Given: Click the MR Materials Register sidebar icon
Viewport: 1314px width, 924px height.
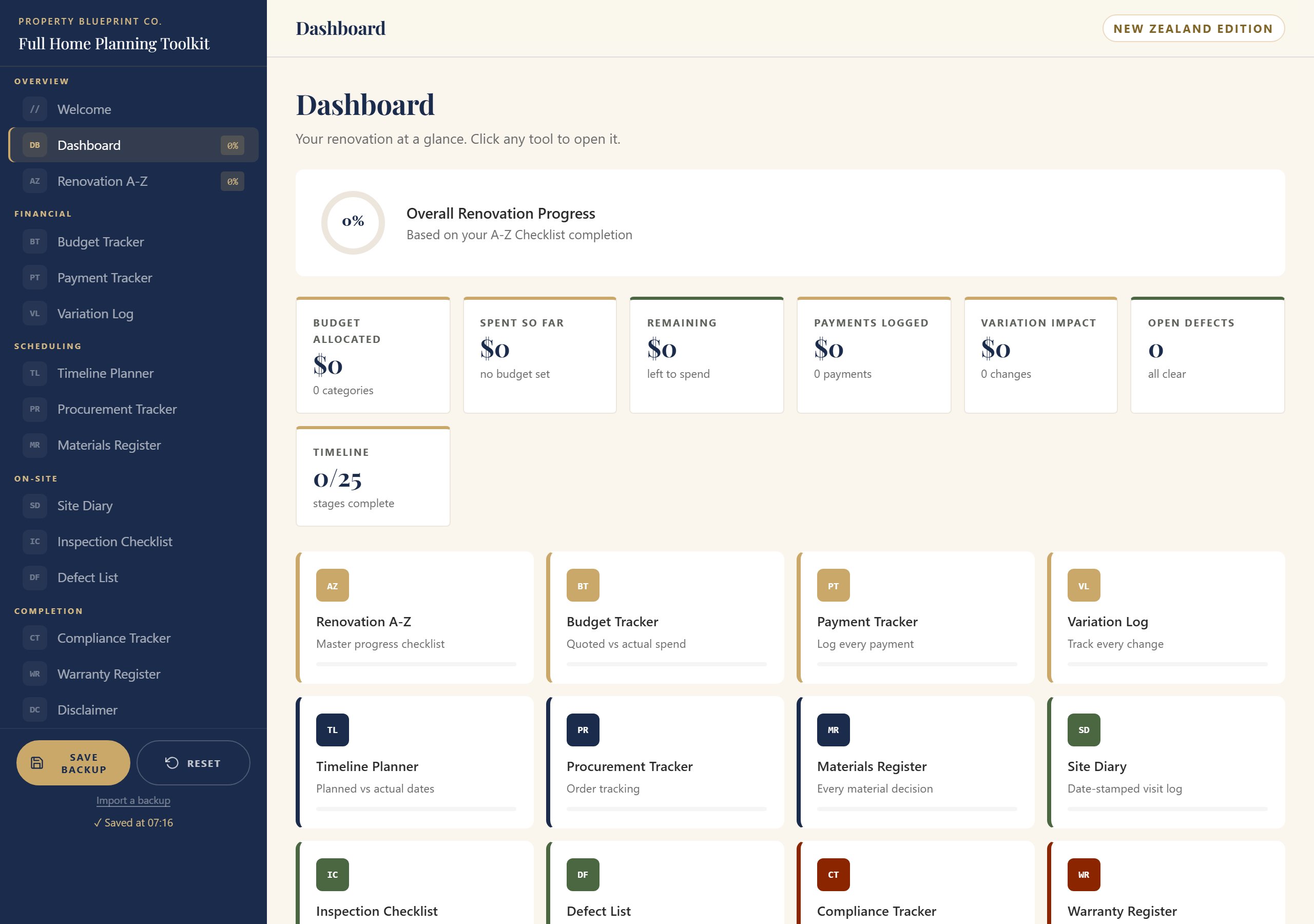Looking at the screenshot, I should pos(35,446).
